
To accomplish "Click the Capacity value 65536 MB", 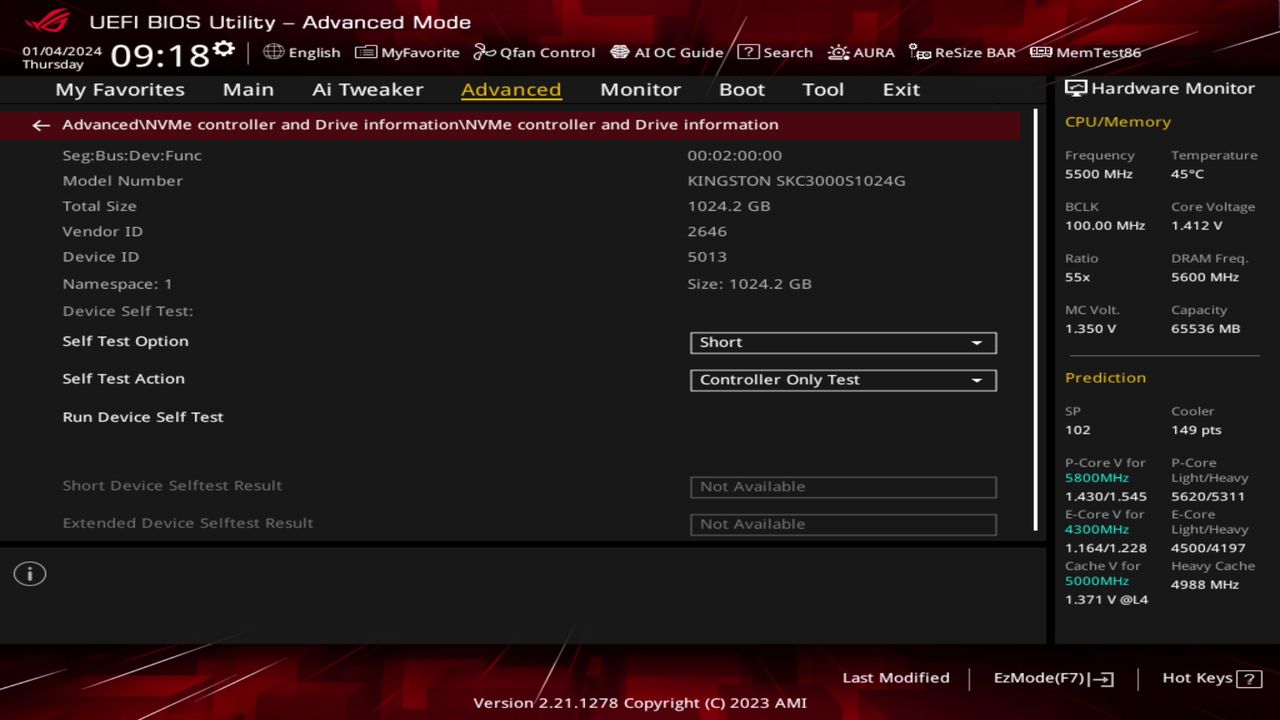I will click(x=1205, y=329).
